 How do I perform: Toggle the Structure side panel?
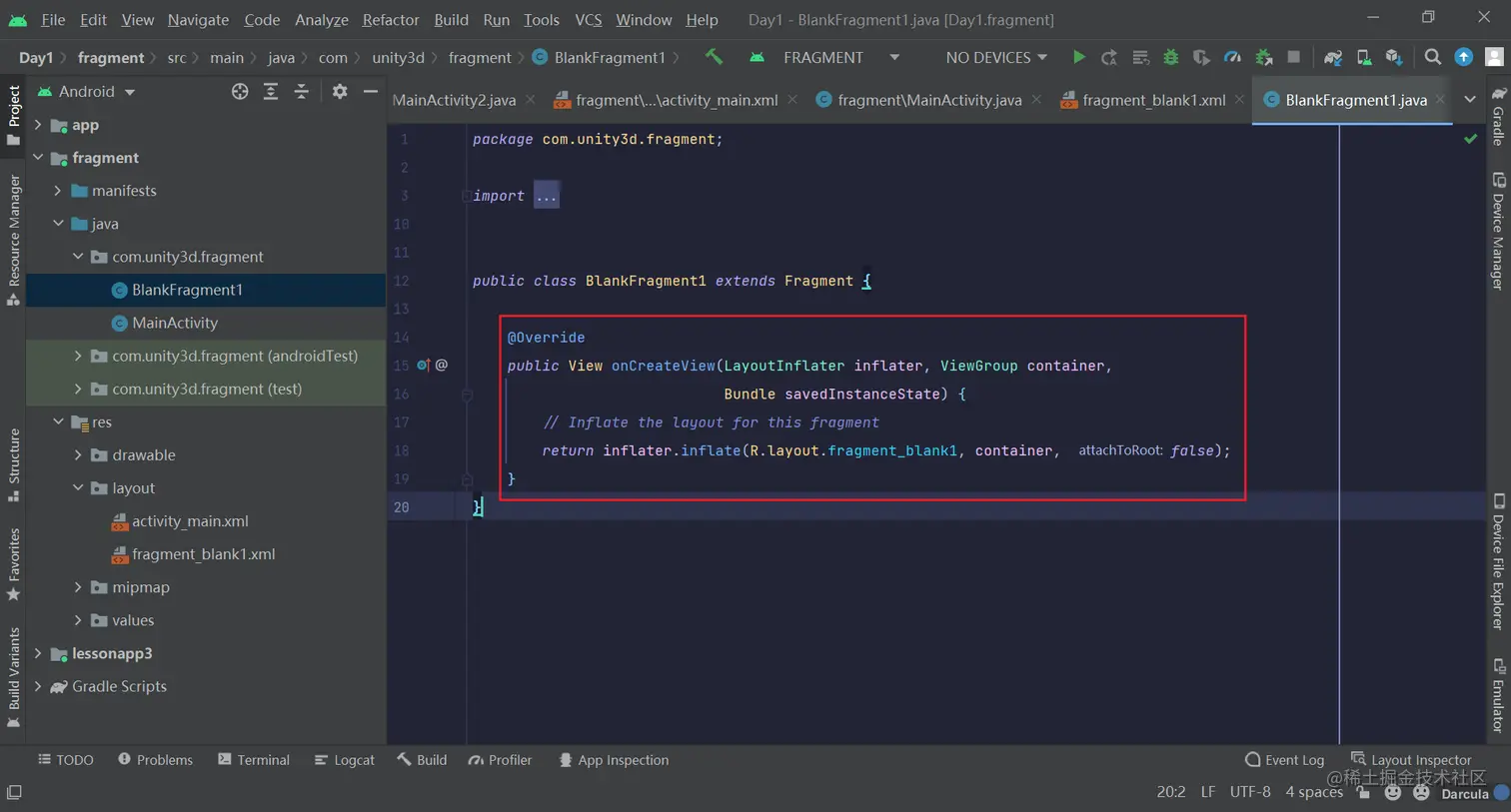click(x=14, y=464)
